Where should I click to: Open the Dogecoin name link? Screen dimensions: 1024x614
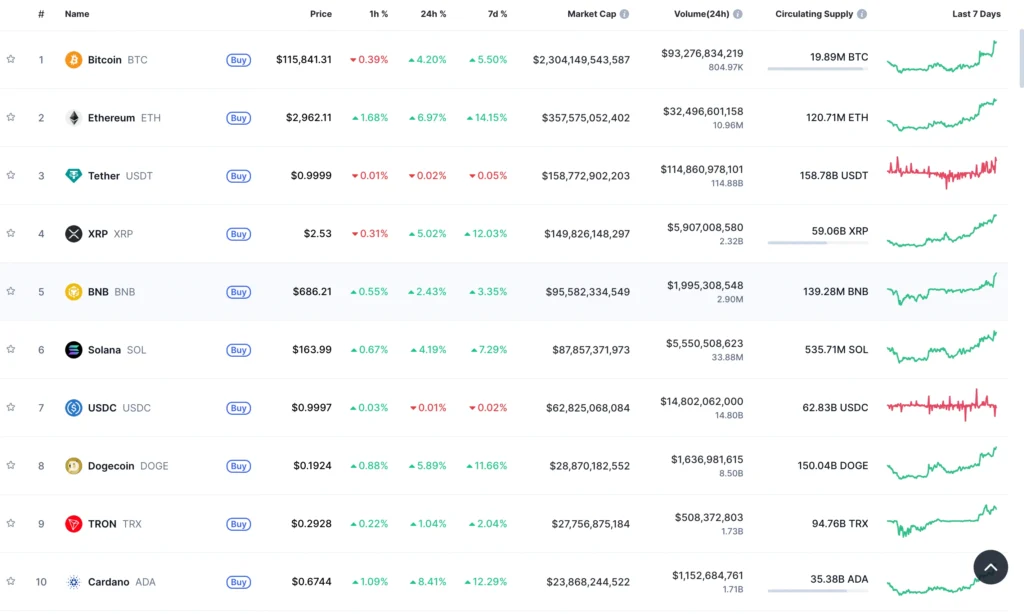pyautogui.click(x=111, y=466)
